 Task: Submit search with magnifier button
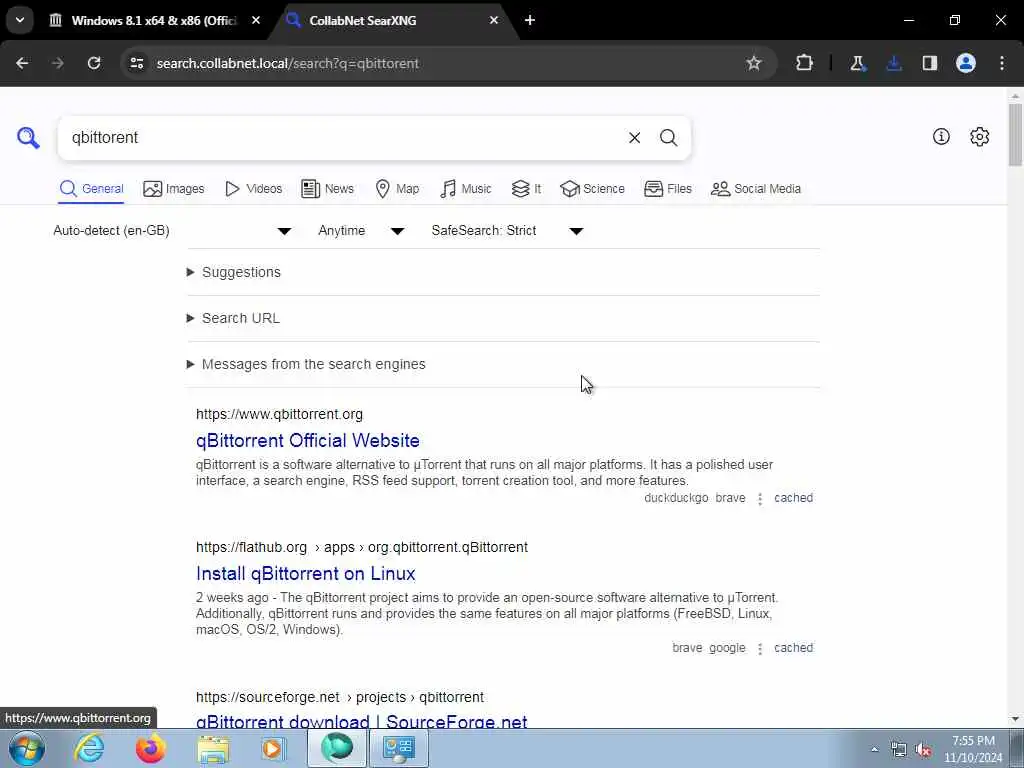click(x=668, y=138)
